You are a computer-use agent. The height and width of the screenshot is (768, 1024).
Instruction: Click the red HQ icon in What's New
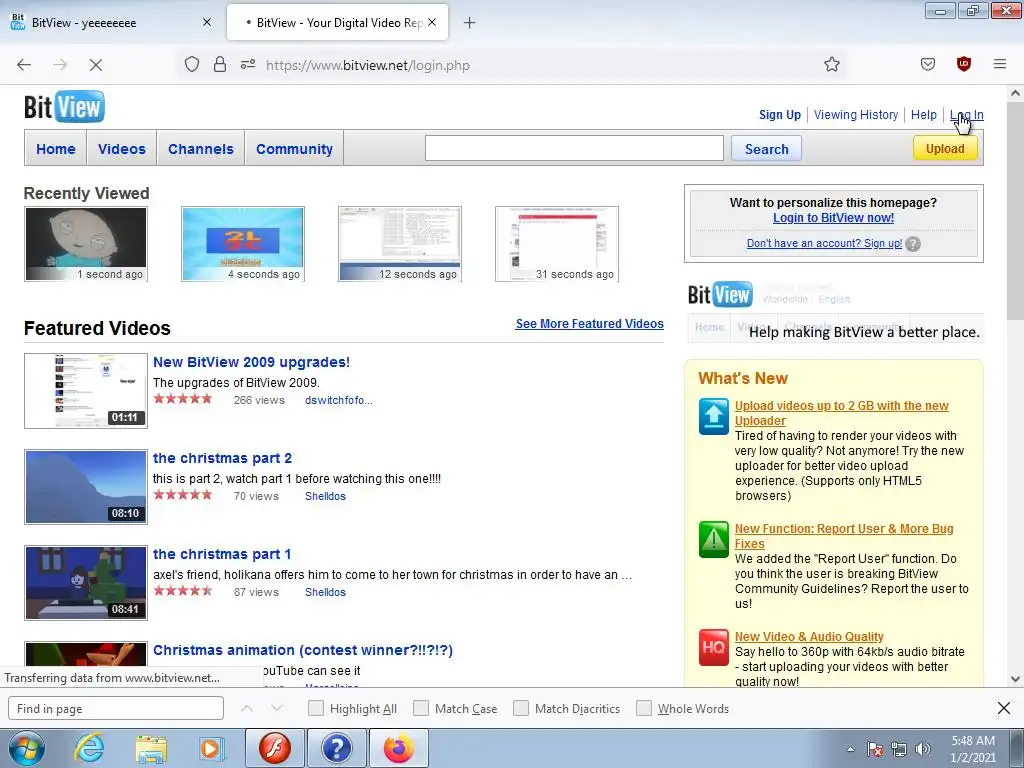pyautogui.click(x=714, y=647)
